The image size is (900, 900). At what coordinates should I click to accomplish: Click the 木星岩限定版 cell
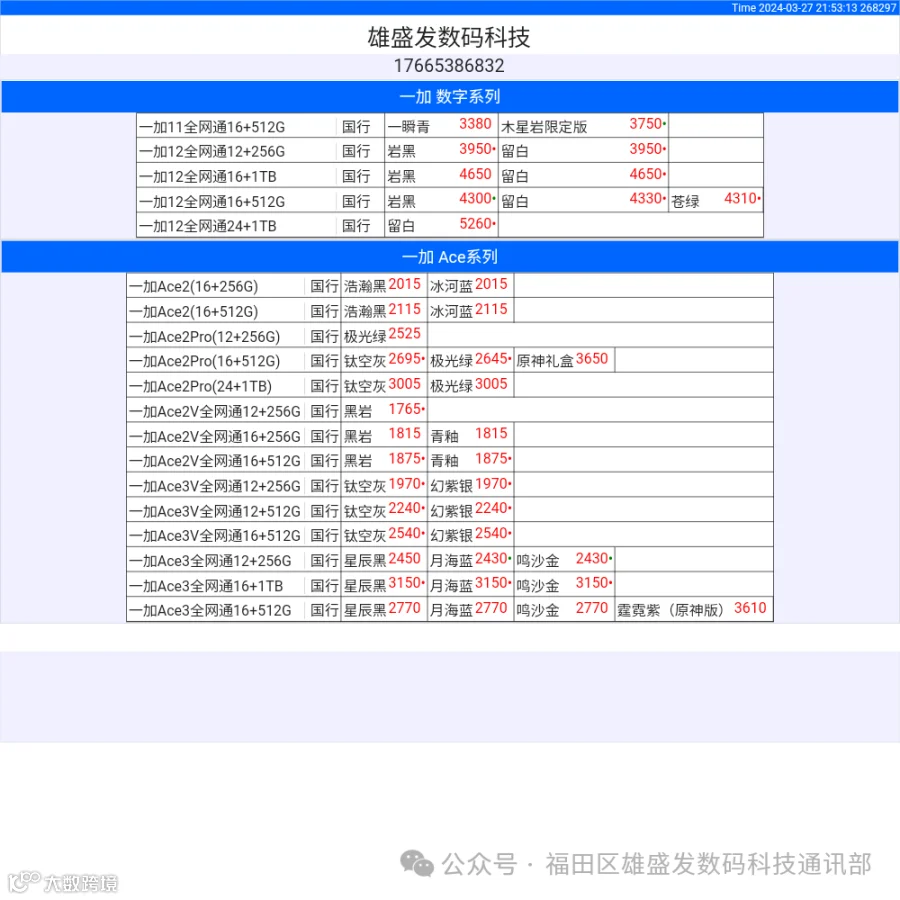(x=544, y=127)
